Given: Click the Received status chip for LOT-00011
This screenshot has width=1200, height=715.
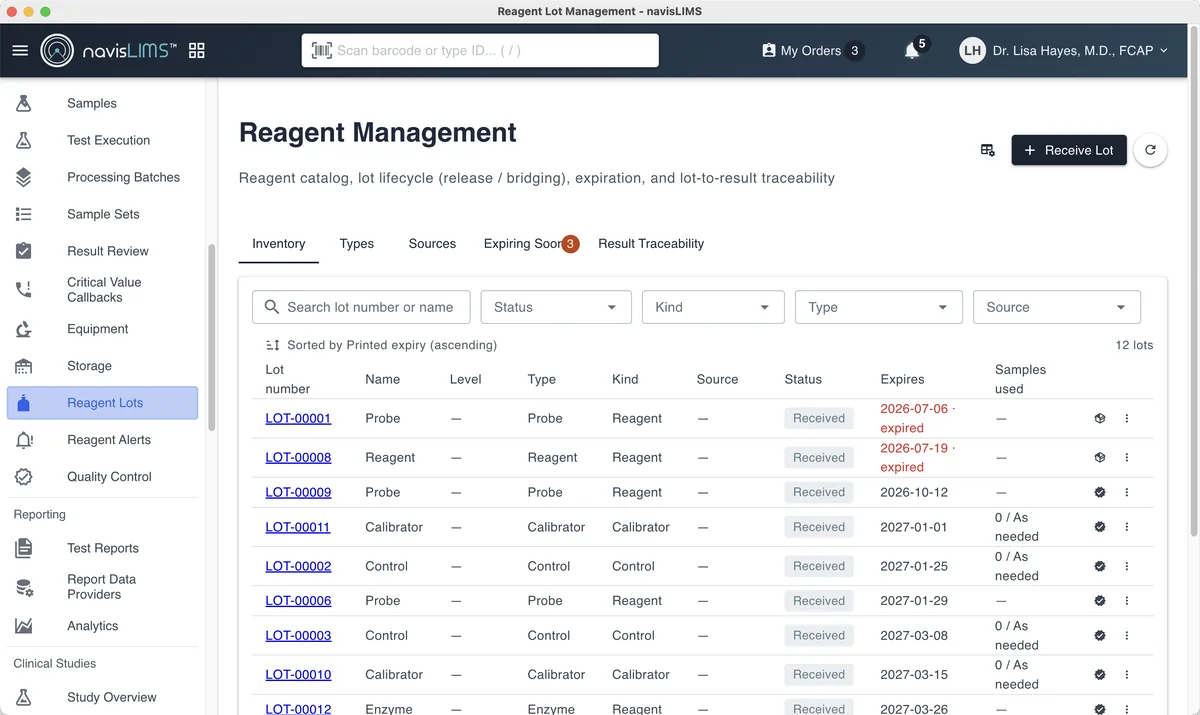Looking at the screenshot, I should [819, 527].
